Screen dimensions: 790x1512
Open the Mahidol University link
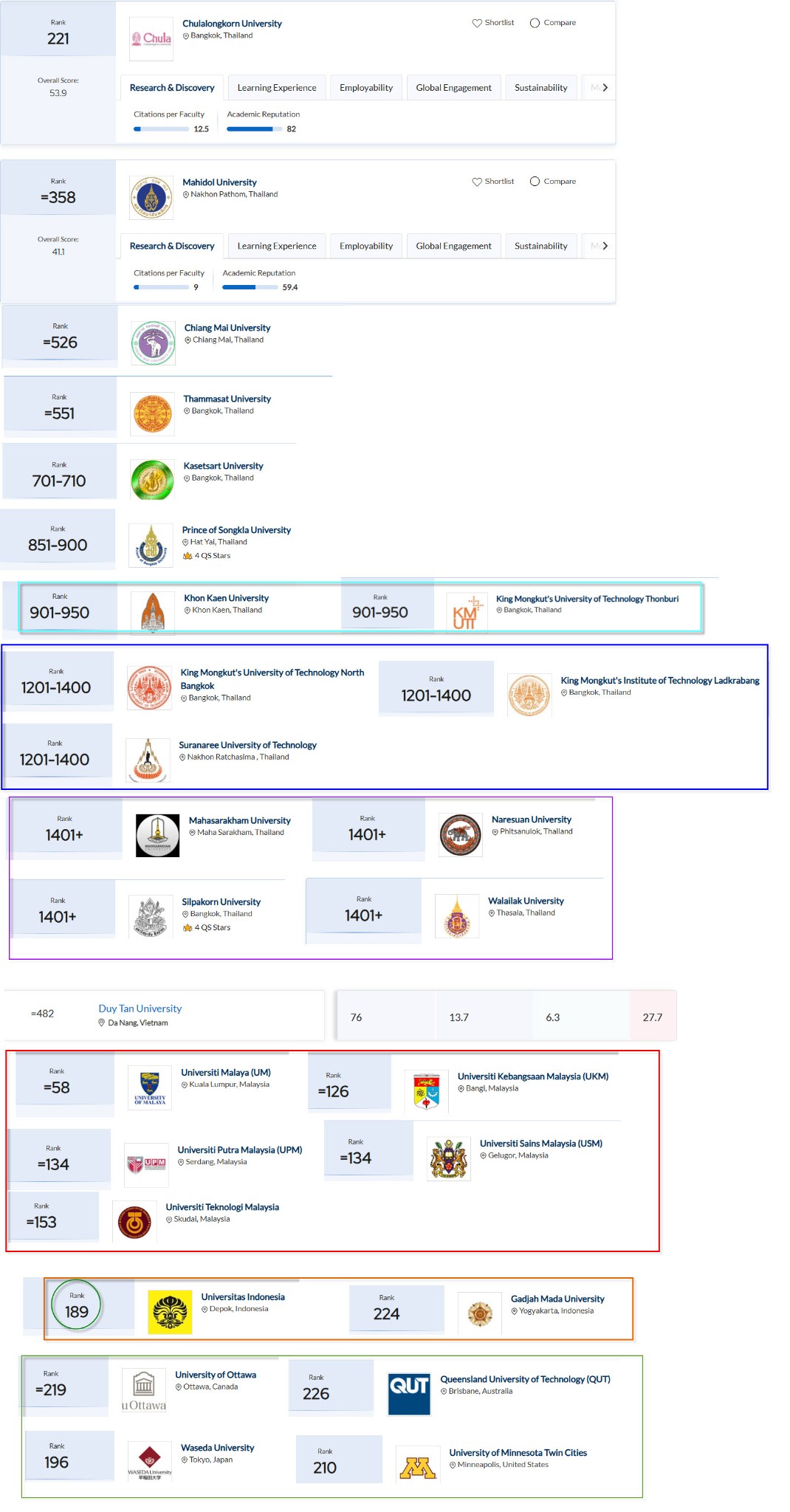219,182
